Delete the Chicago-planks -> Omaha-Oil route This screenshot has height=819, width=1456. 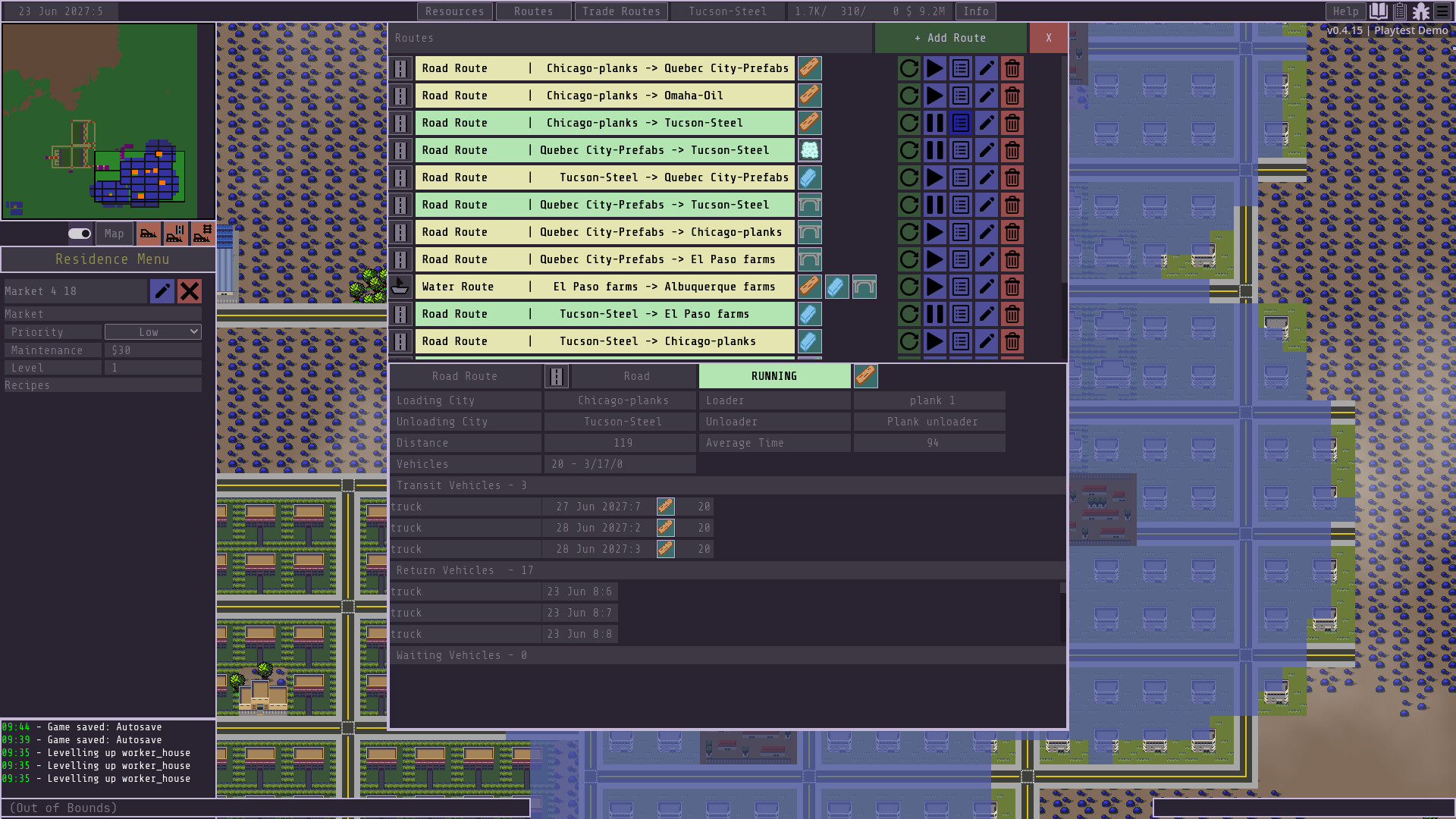(1012, 96)
